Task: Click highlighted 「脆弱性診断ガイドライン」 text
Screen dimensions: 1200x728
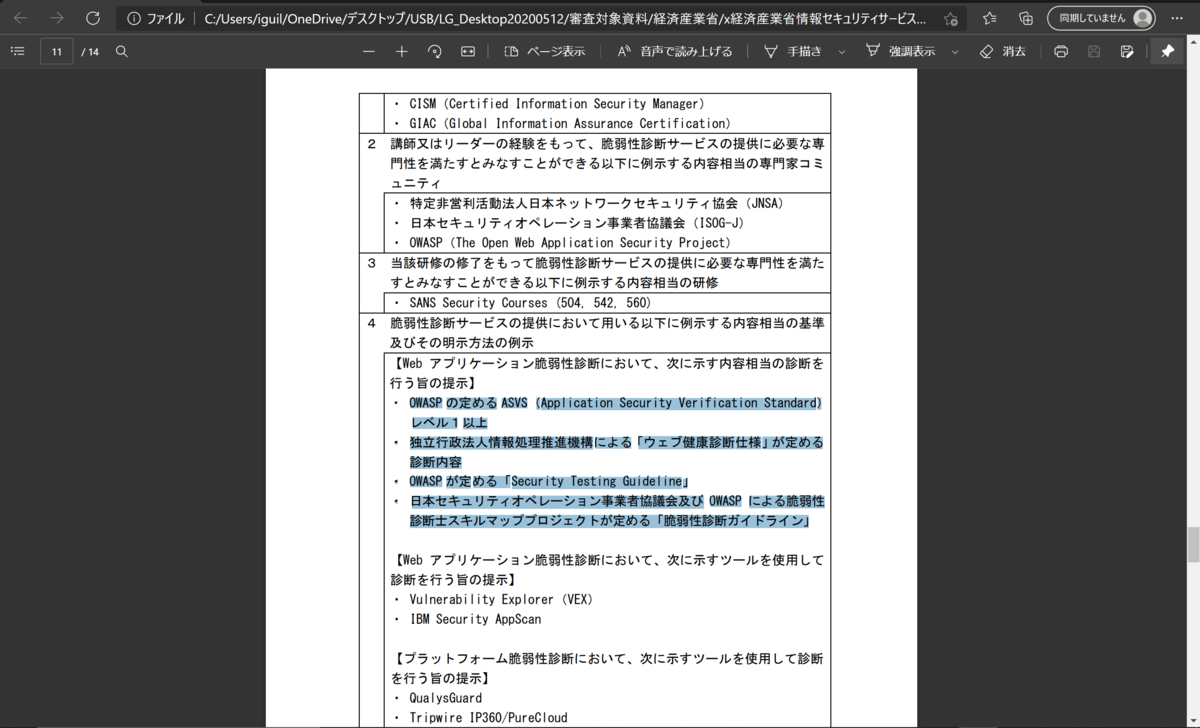Action: point(732,521)
